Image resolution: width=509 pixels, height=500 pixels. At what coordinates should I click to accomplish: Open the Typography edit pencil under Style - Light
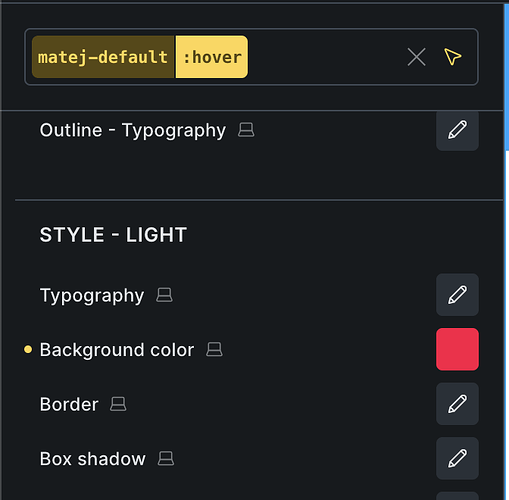(457, 295)
